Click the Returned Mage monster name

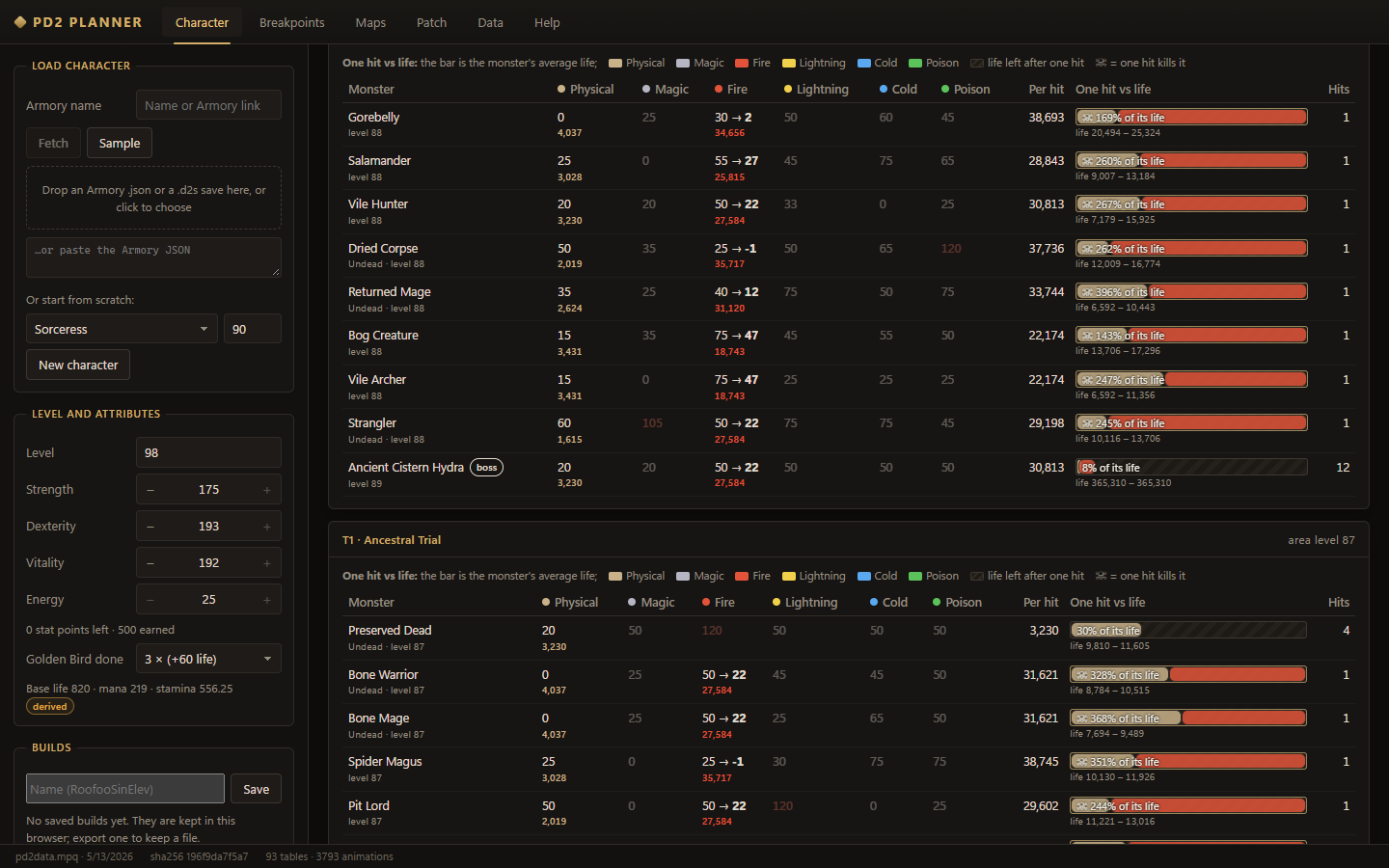(390, 292)
